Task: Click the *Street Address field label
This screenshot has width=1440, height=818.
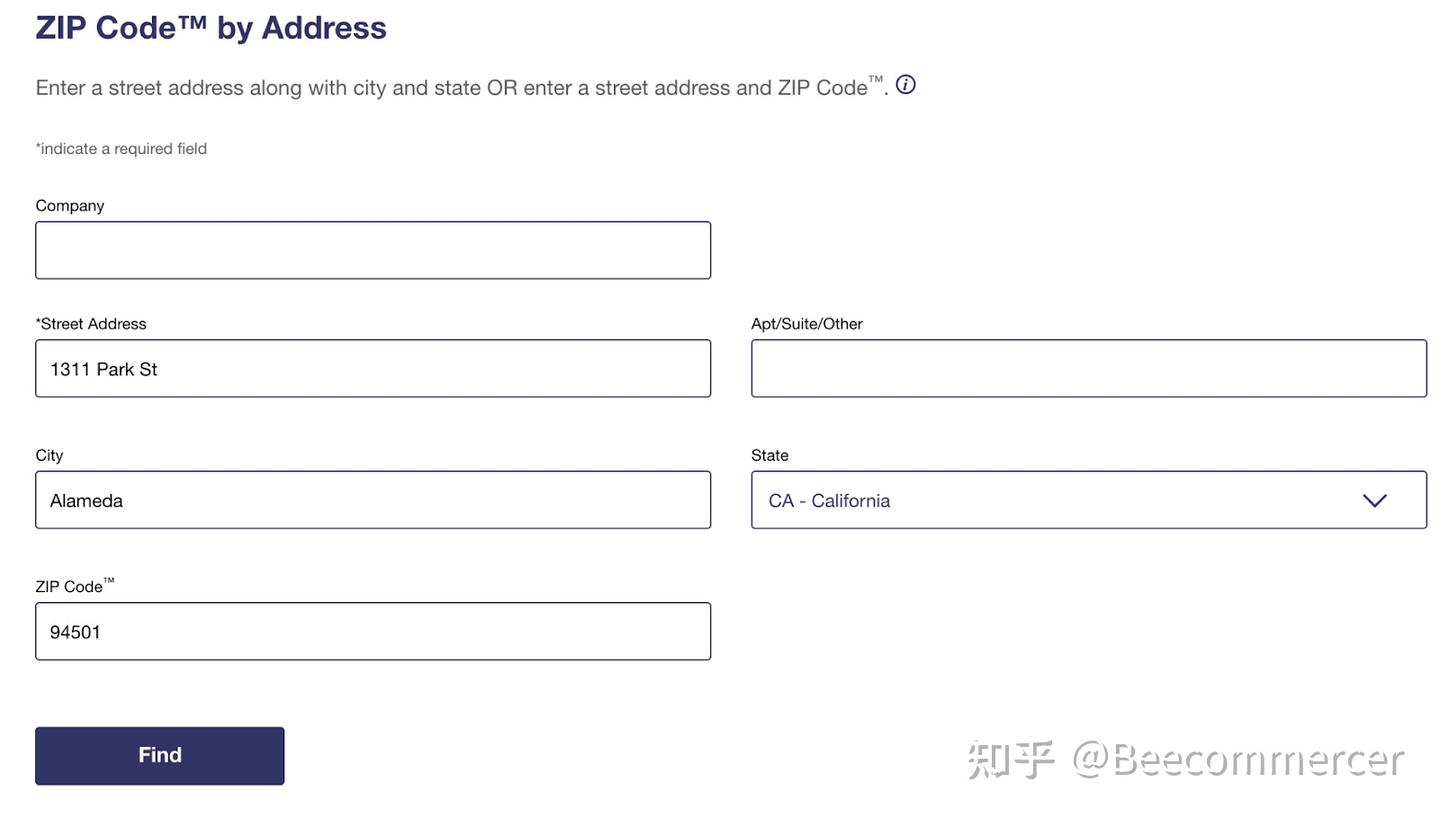Action: coord(91,324)
